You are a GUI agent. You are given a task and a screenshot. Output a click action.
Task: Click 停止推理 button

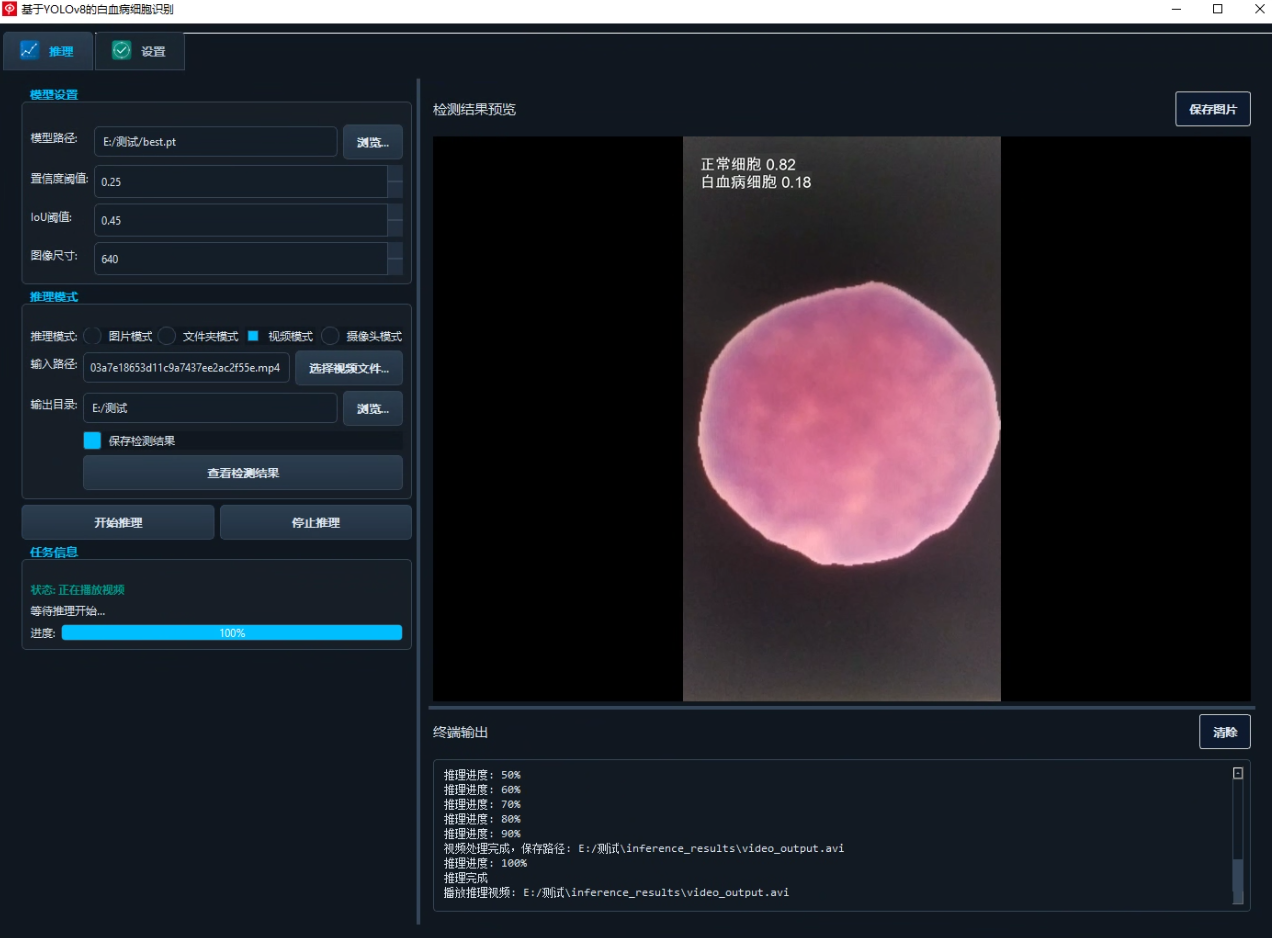(x=316, y=522)
